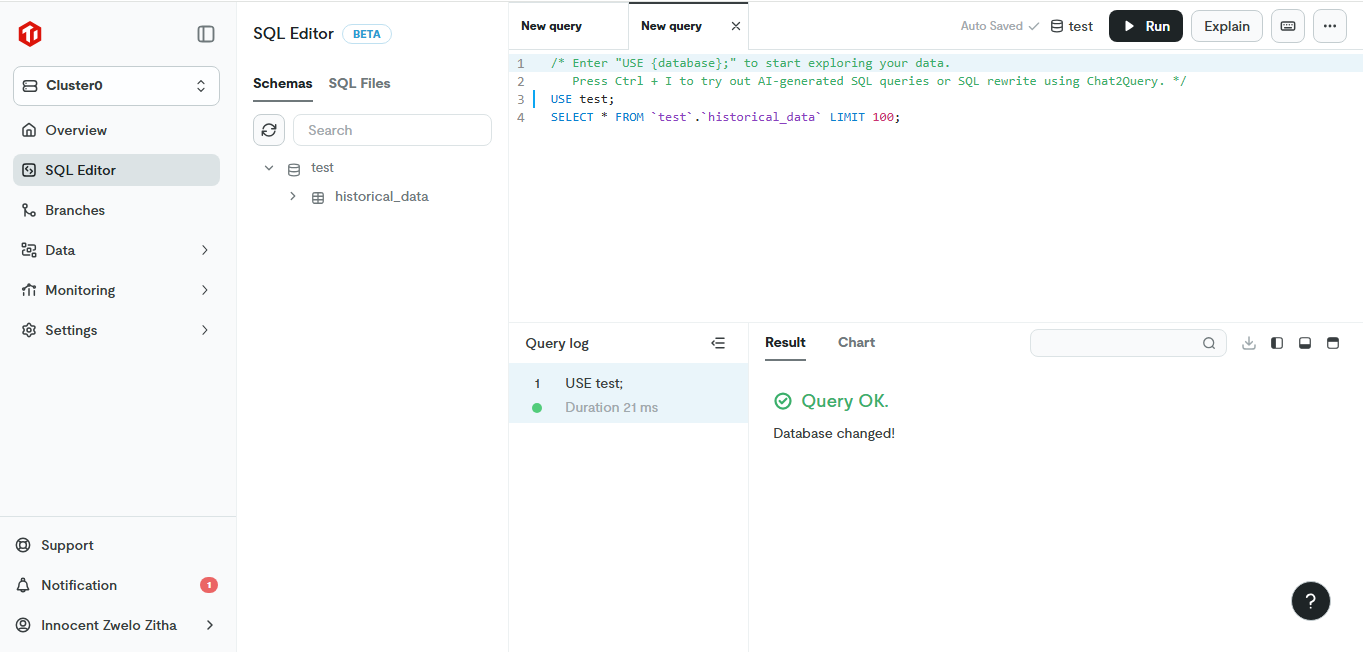The width and height of the screenshot is (1363, 652).
Task: Go to the Overview page
Action: click(x=116, y=130)
